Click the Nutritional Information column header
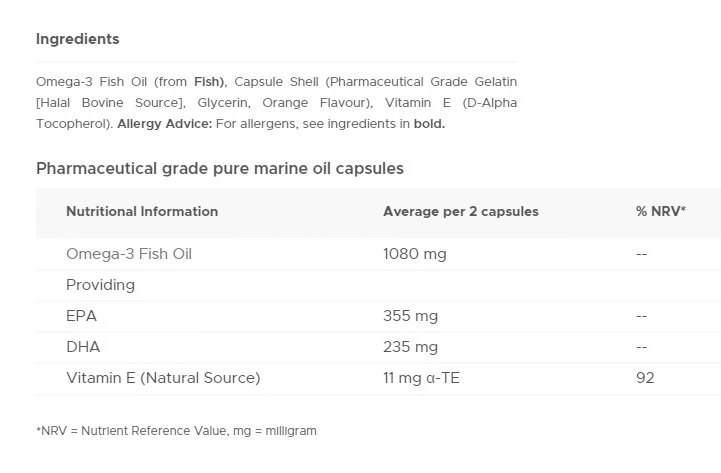Viewport: 721px width, 473px height. 142,211
